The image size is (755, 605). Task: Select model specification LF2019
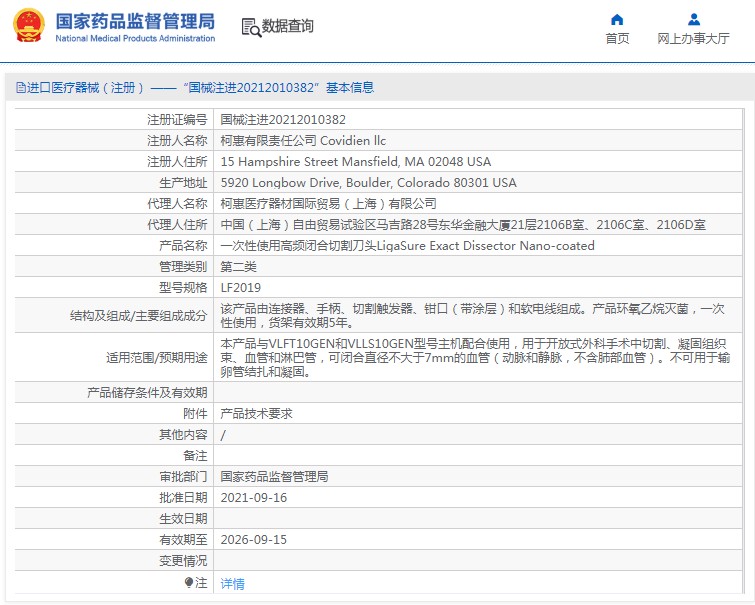[241, 288]
